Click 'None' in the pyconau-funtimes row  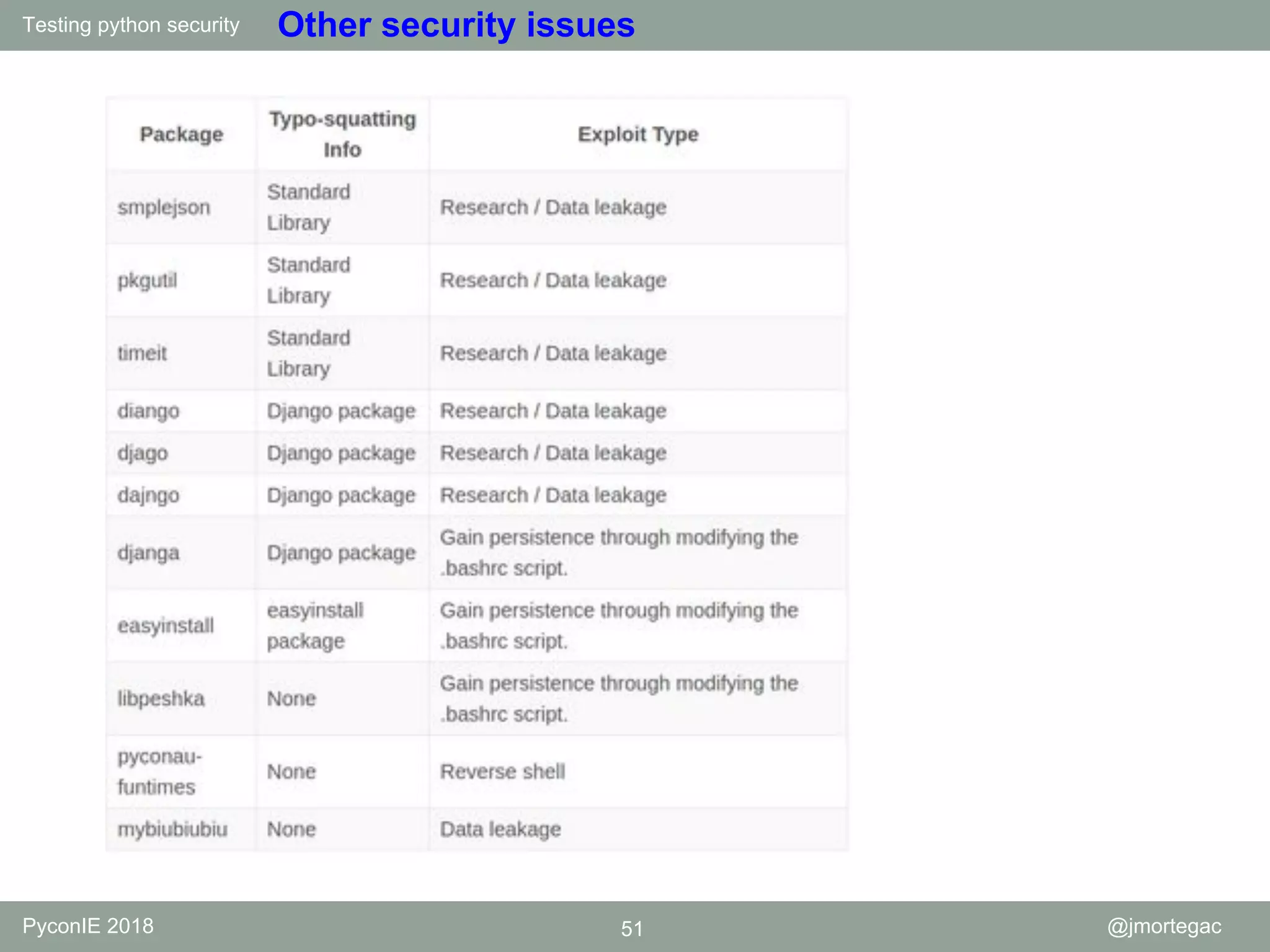pos(291,772)
